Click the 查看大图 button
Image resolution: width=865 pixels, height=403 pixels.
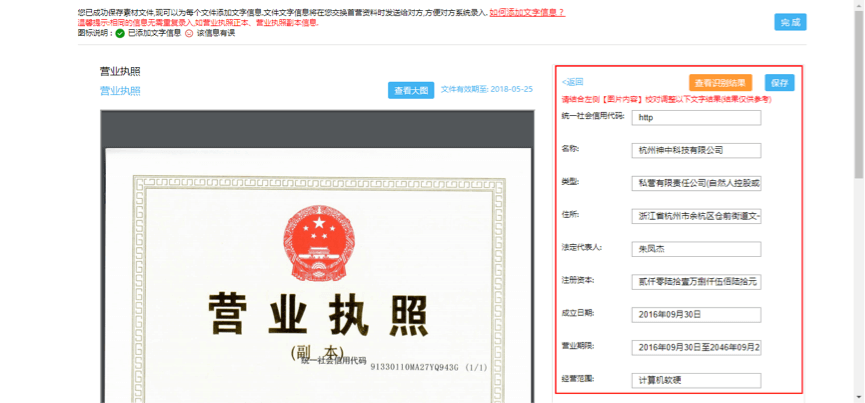pos(411,90)
